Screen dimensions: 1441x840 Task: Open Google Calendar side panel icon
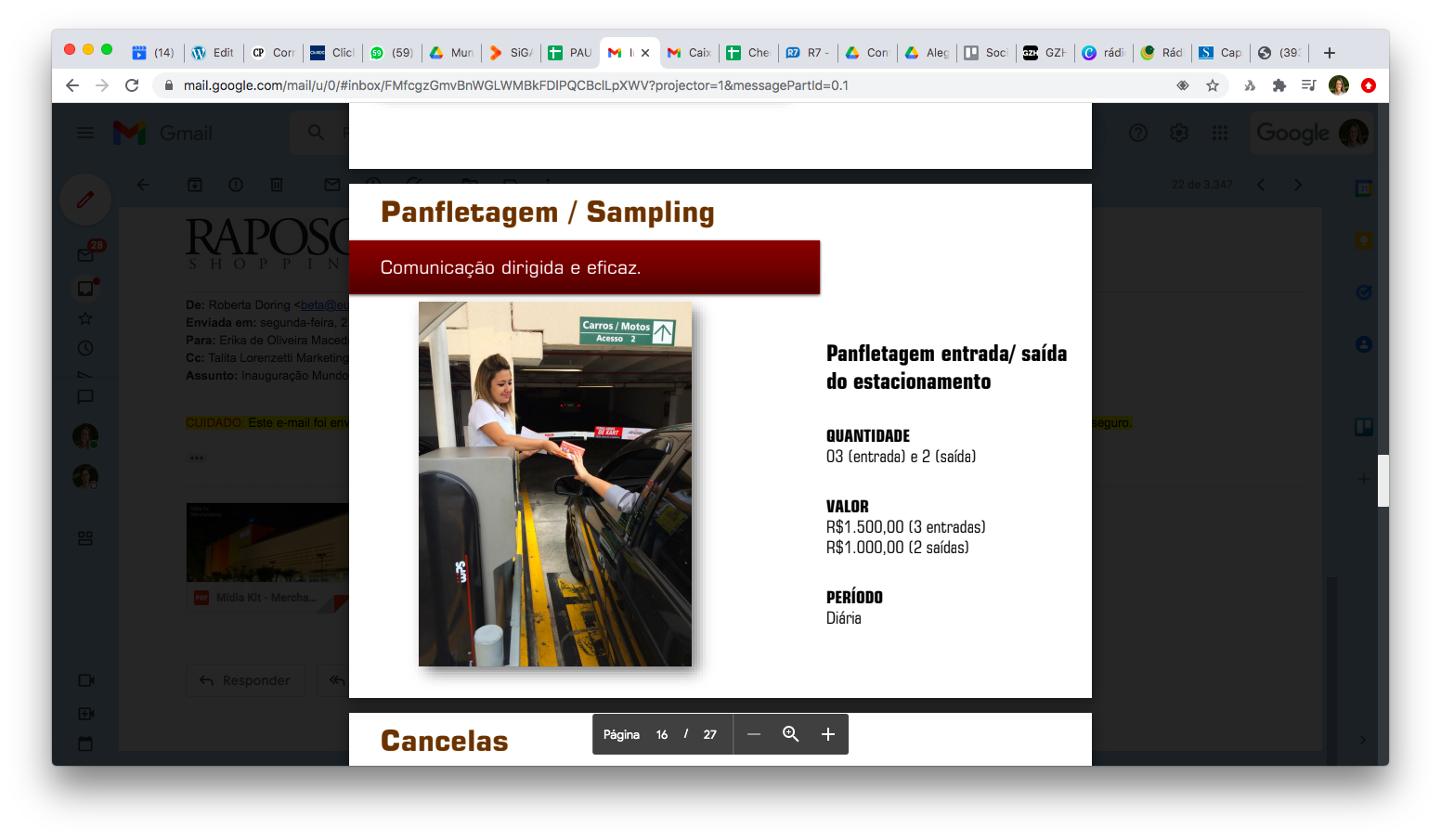[x=1363, y=188]
